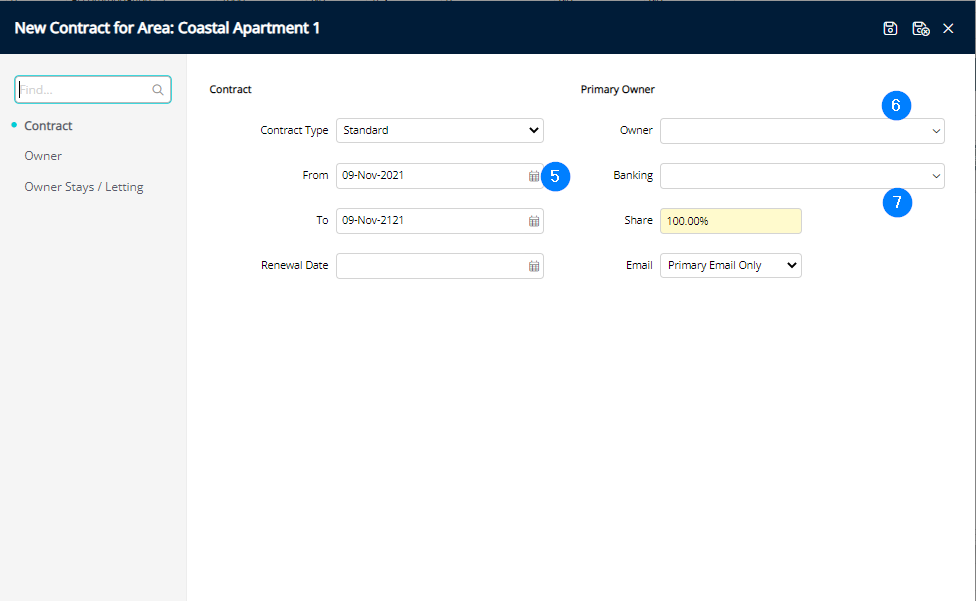Viewport: 976px width, 601px height.
Task: Close the New Contract dialog
Action: [x=949, y=29]
